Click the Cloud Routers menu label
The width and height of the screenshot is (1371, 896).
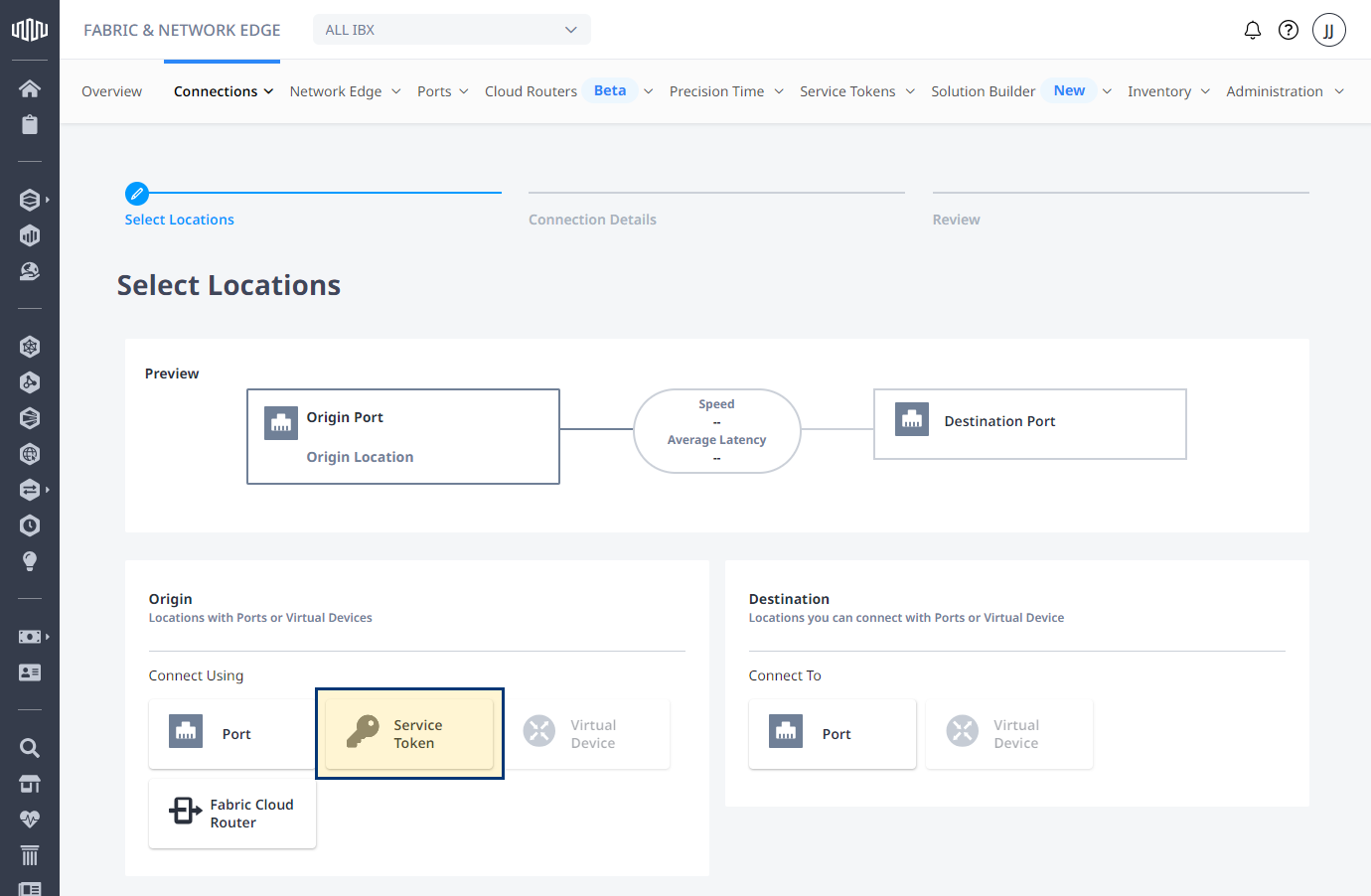click(x=531, y=91)
